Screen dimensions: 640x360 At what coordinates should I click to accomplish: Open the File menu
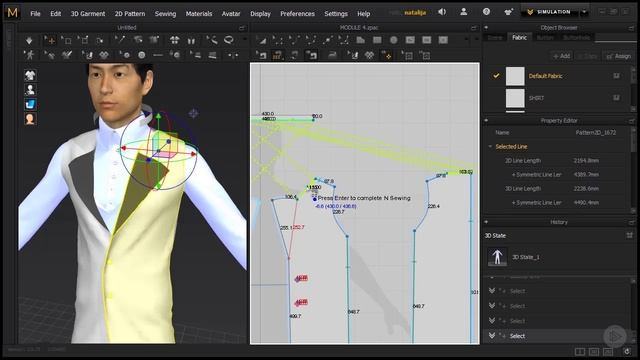pos(35,13)
